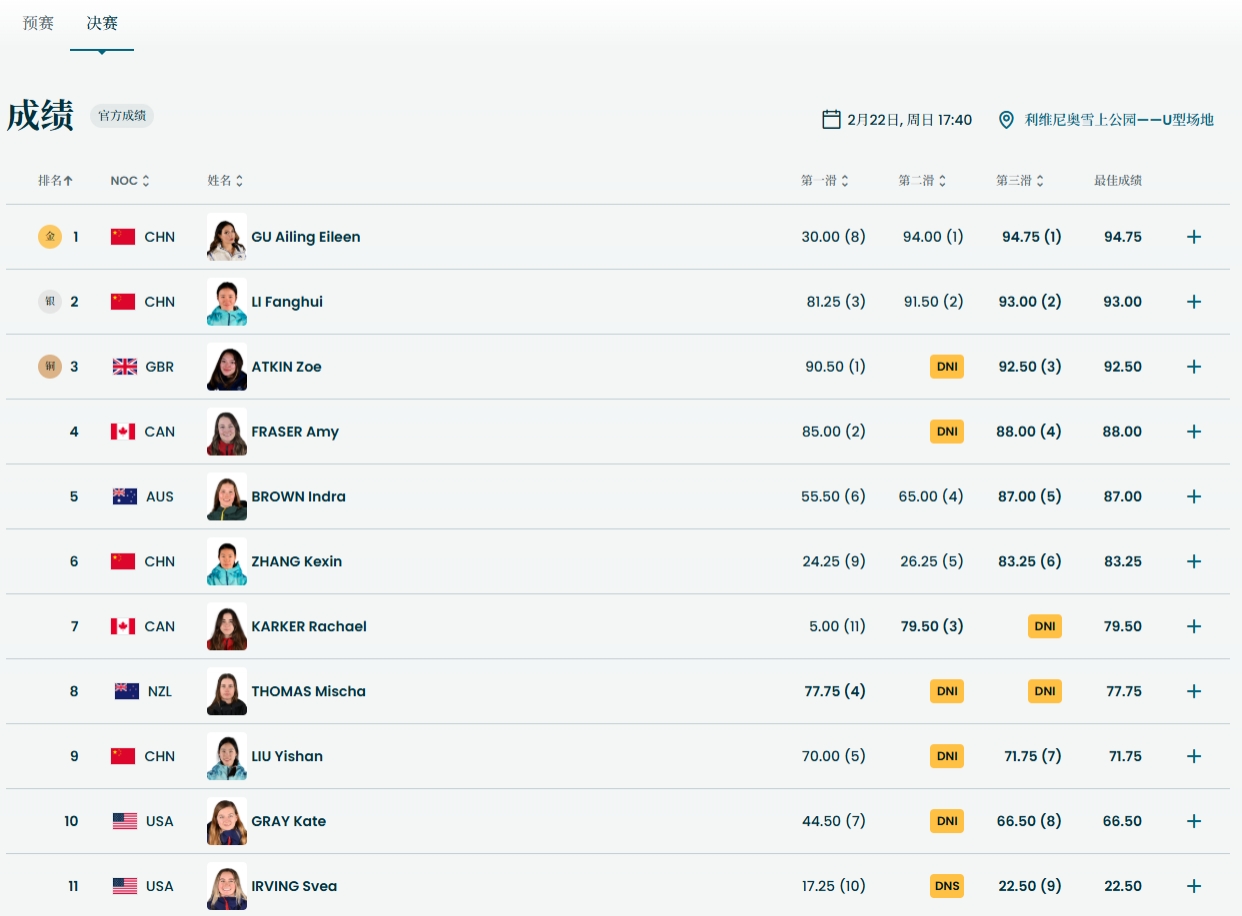
Task: Sort by 第一滑 scores
Action: (x=824, y=181)
